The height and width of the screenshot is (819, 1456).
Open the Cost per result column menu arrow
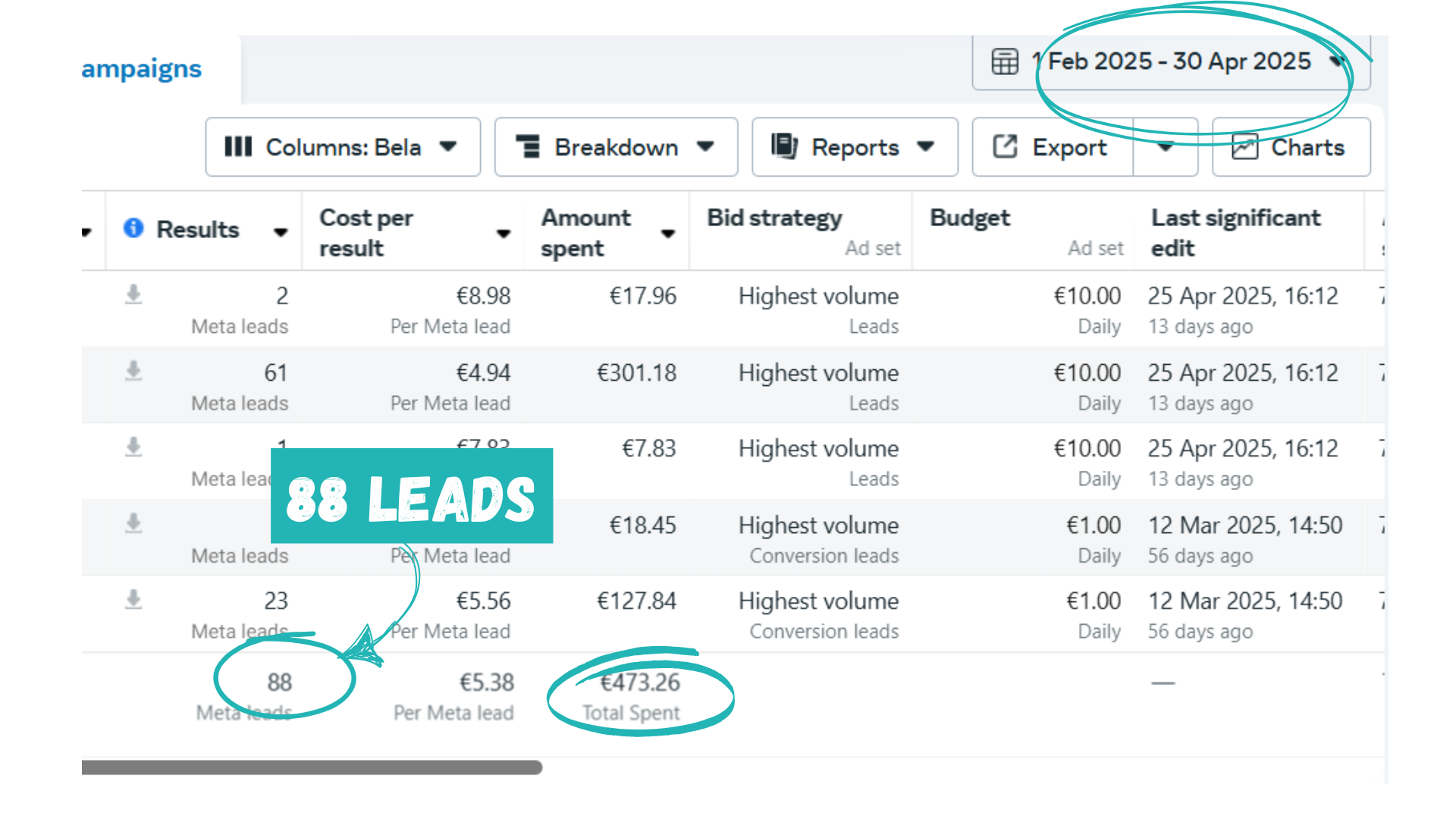coord(503,234)
